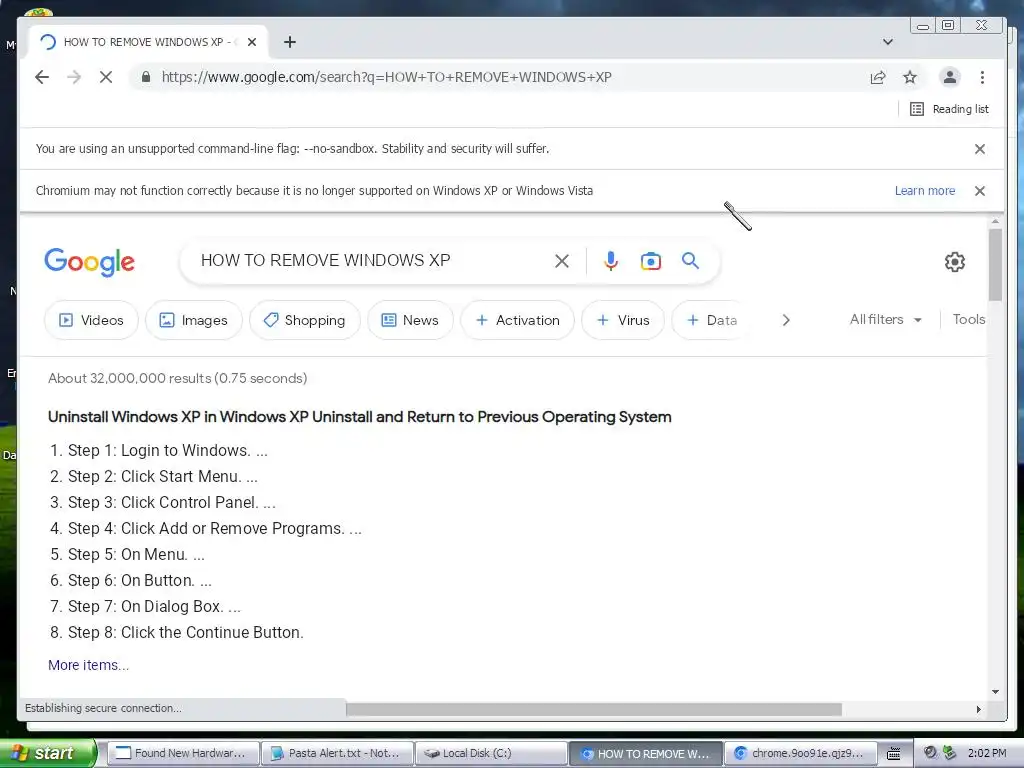Open the Learn more link

925,191
